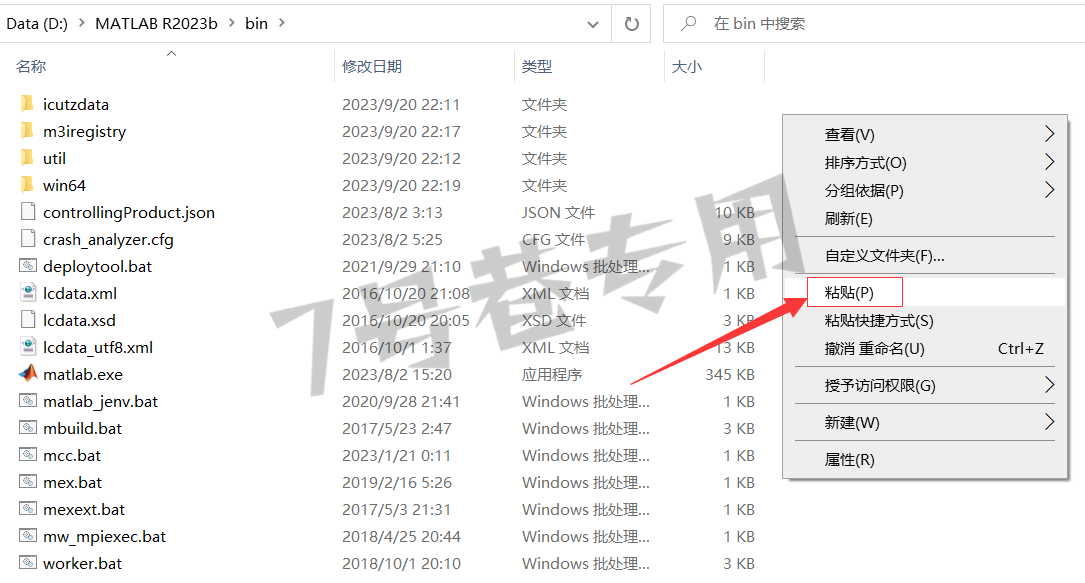Image resolution: width=1085 pixels, height=583 pixels.
Task: Click the bin segment in the address bar
Action: click(256, 24)
